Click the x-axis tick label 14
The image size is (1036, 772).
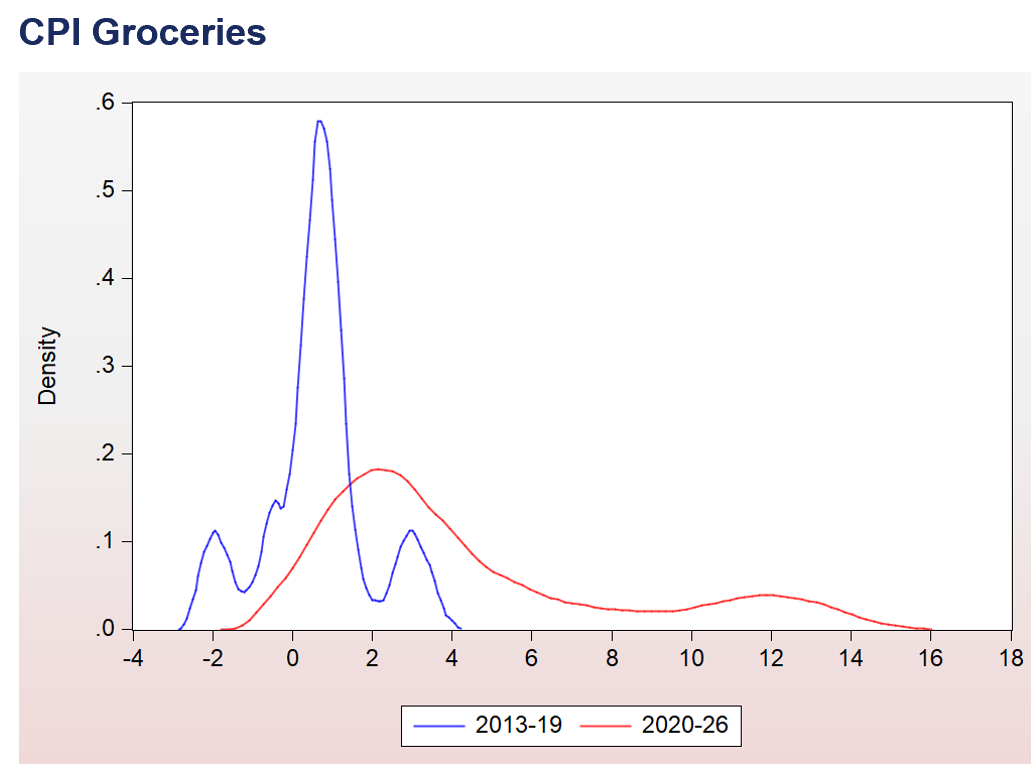pyautogui.click(x=851, y=658)
